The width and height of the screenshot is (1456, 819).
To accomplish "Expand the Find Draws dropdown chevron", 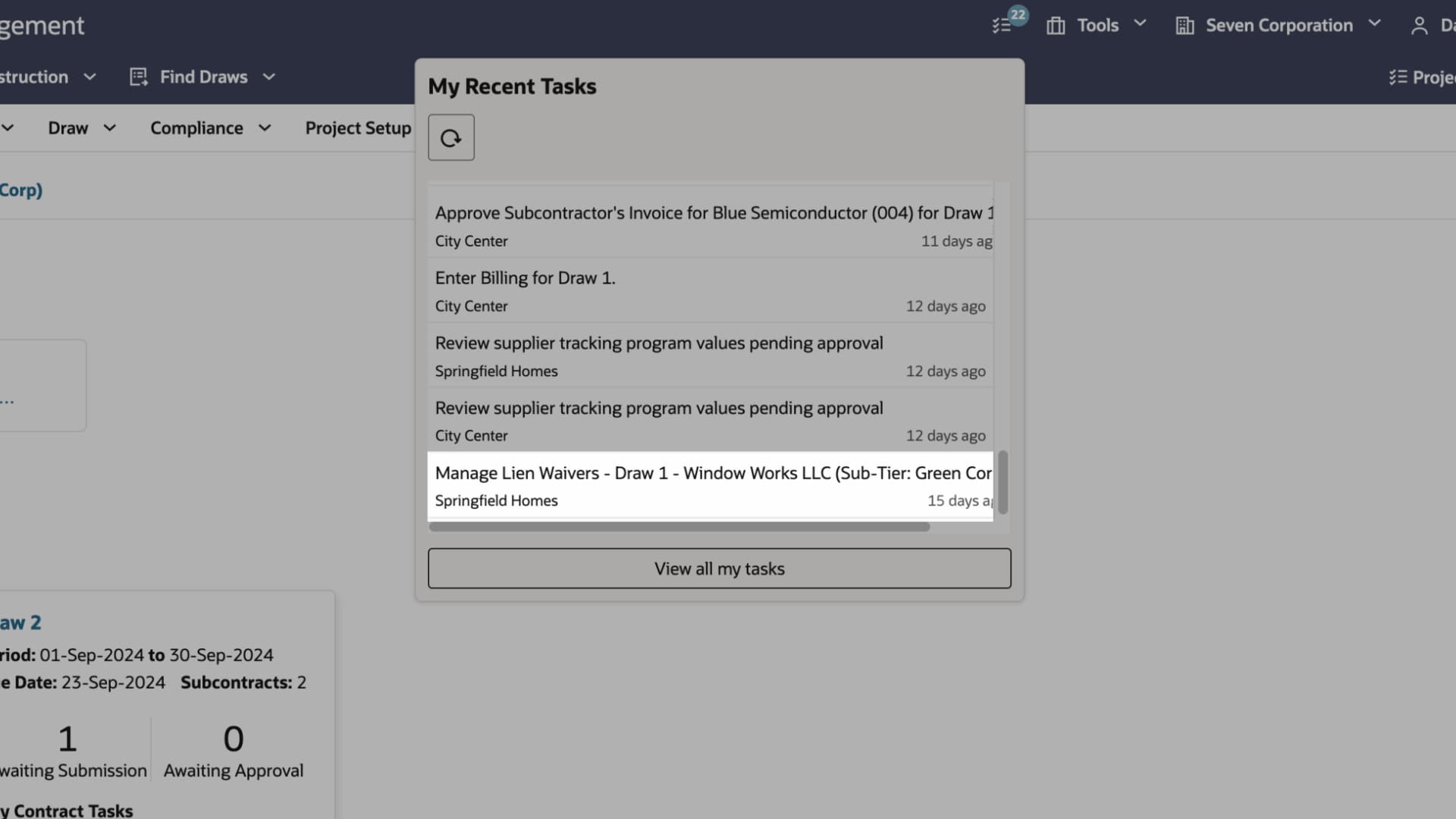I will tap(268, 77).
